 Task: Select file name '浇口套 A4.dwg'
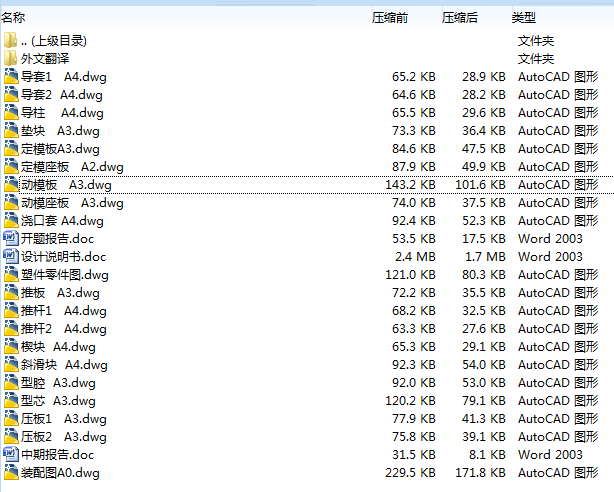[62, 221]
